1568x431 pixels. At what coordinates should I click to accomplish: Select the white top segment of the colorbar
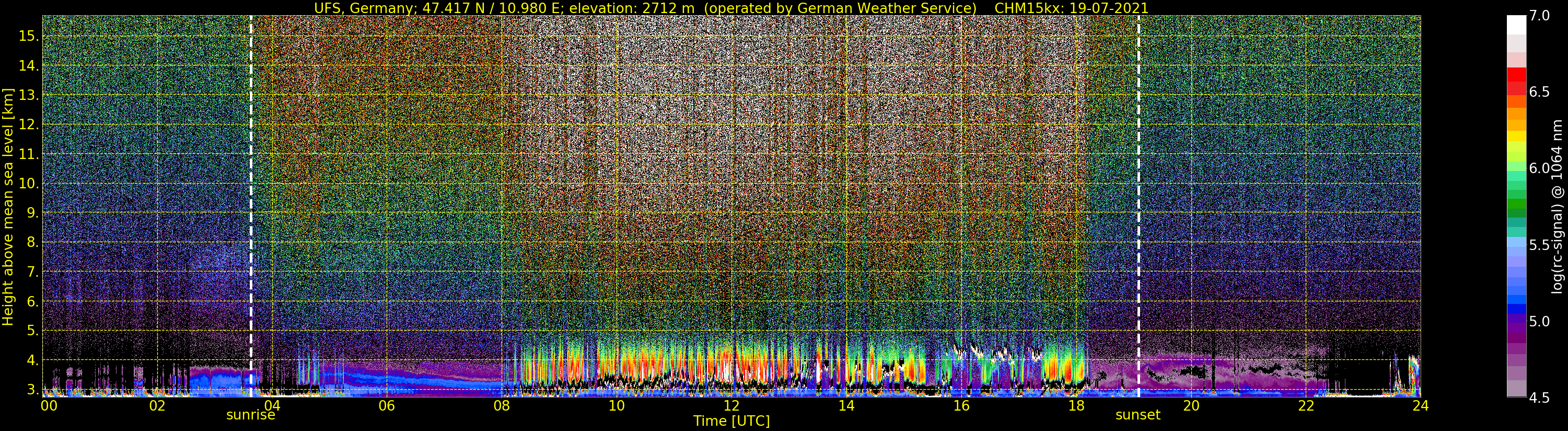pos(1516,25)
